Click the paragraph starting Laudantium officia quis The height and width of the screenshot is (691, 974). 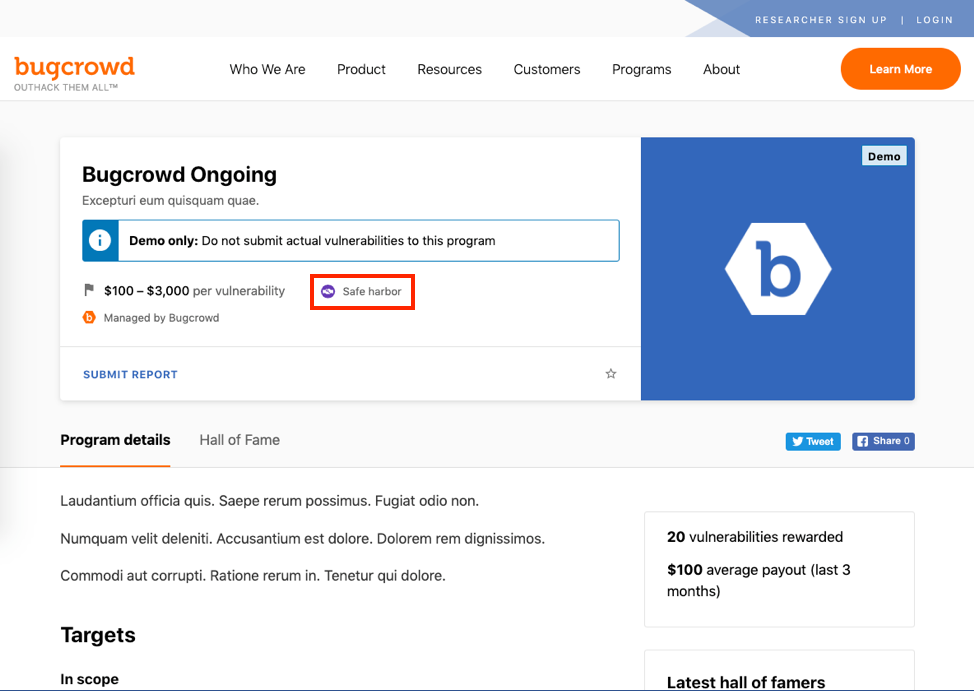270,501
